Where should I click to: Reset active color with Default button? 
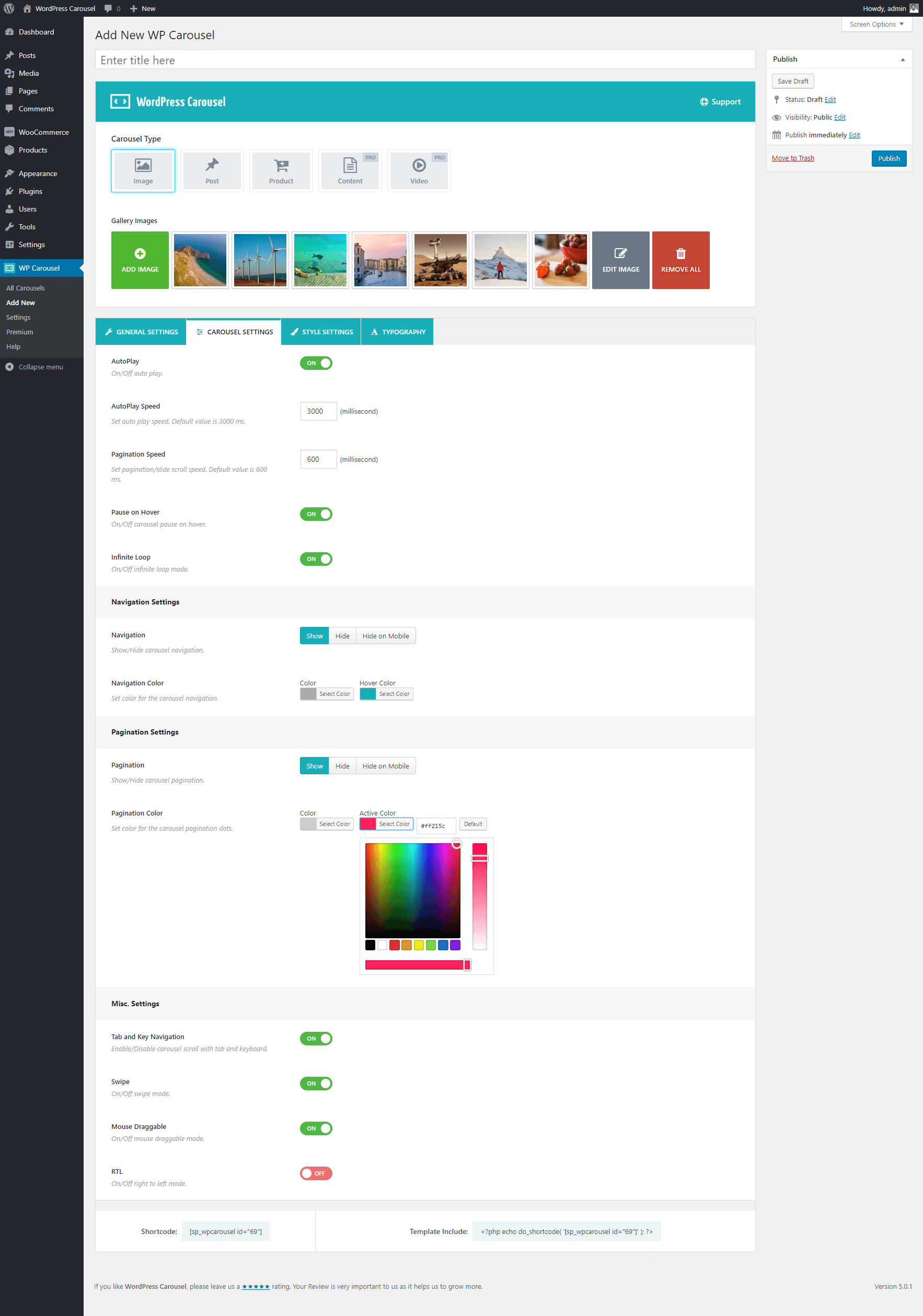473,824
